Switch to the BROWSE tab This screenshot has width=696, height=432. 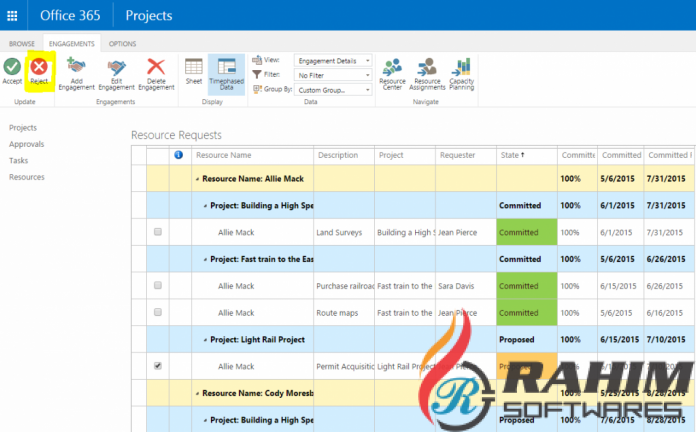pyautogui.click(x=22, y=44)
